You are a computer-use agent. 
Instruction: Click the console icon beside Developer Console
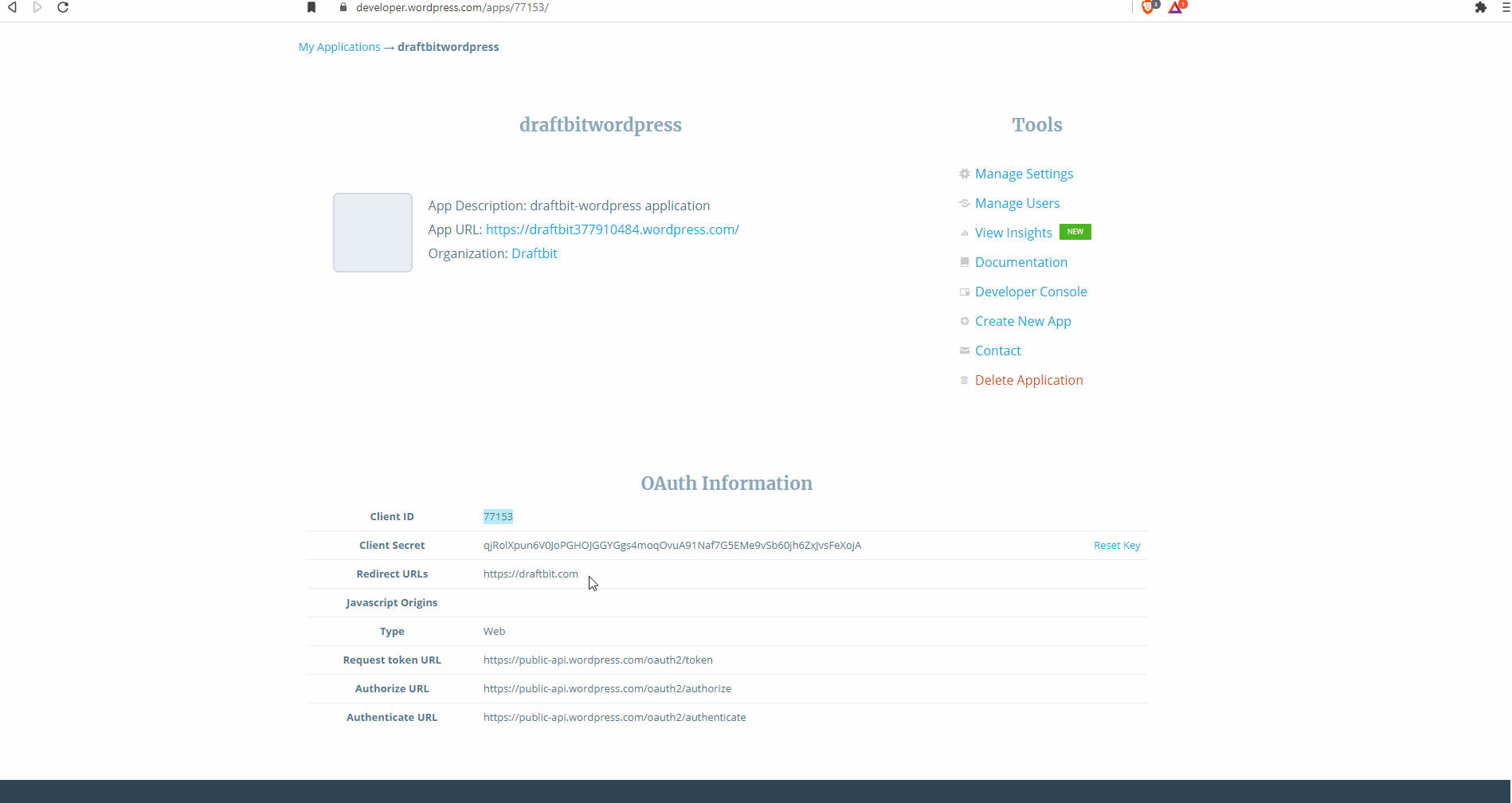[965, 292]
